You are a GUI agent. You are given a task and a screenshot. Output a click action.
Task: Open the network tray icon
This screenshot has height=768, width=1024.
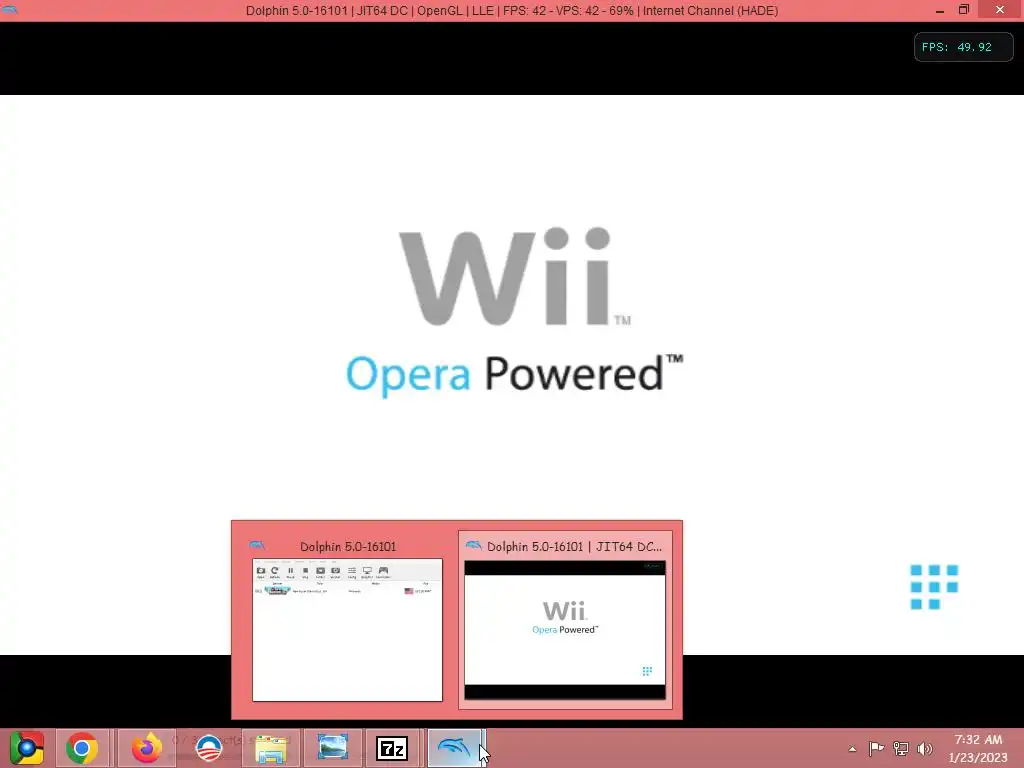(901, 749)
